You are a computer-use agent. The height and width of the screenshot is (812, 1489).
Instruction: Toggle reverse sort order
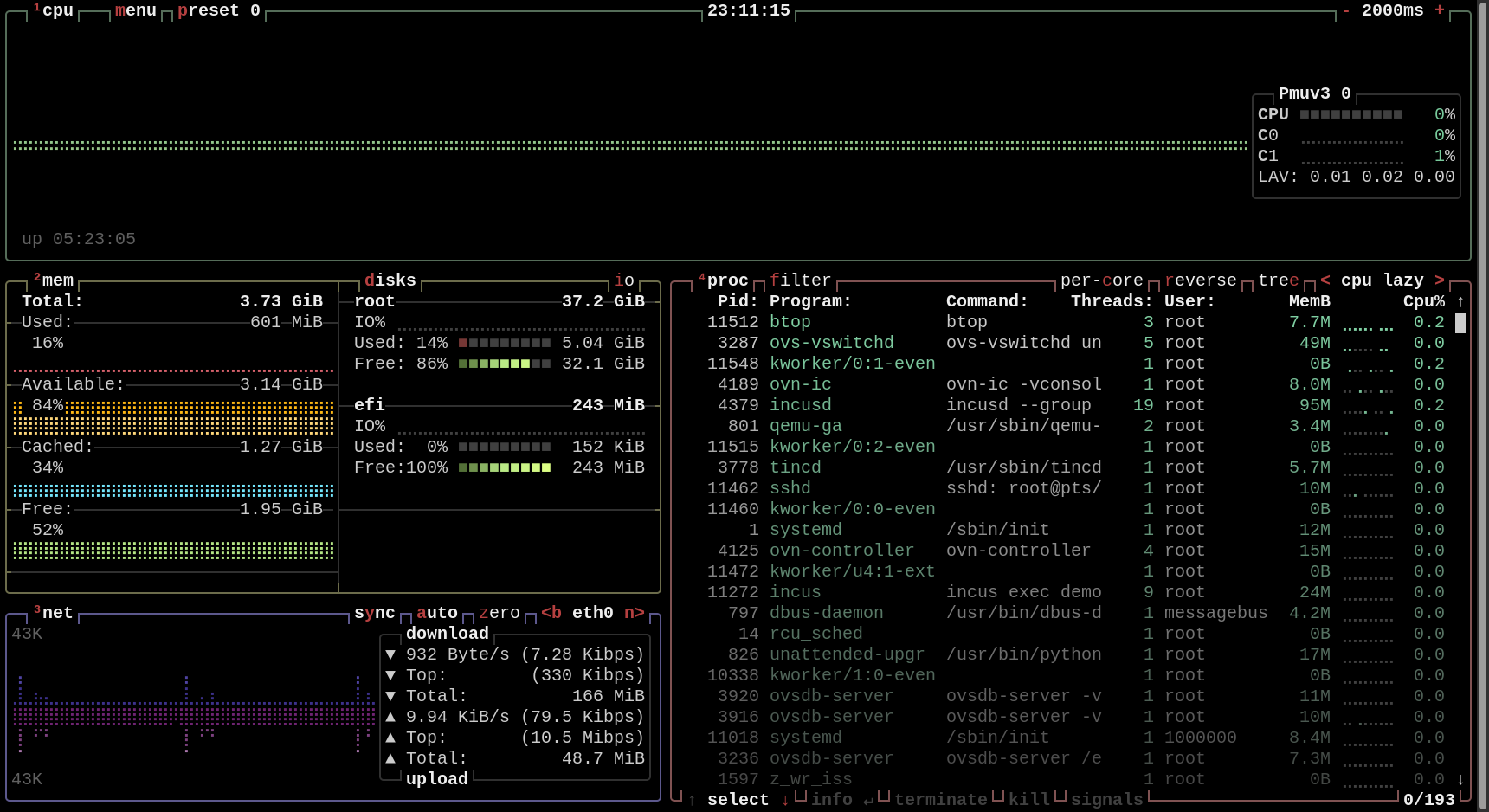point(1201,280)
